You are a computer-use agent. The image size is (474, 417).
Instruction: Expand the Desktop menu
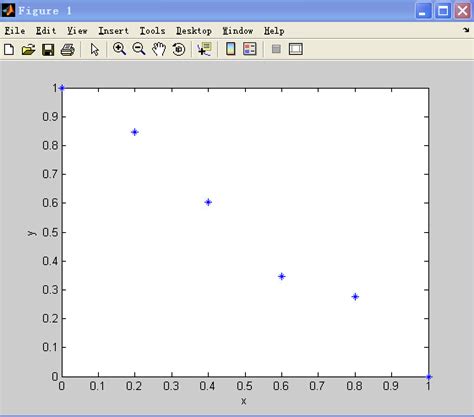coord(194,31)
